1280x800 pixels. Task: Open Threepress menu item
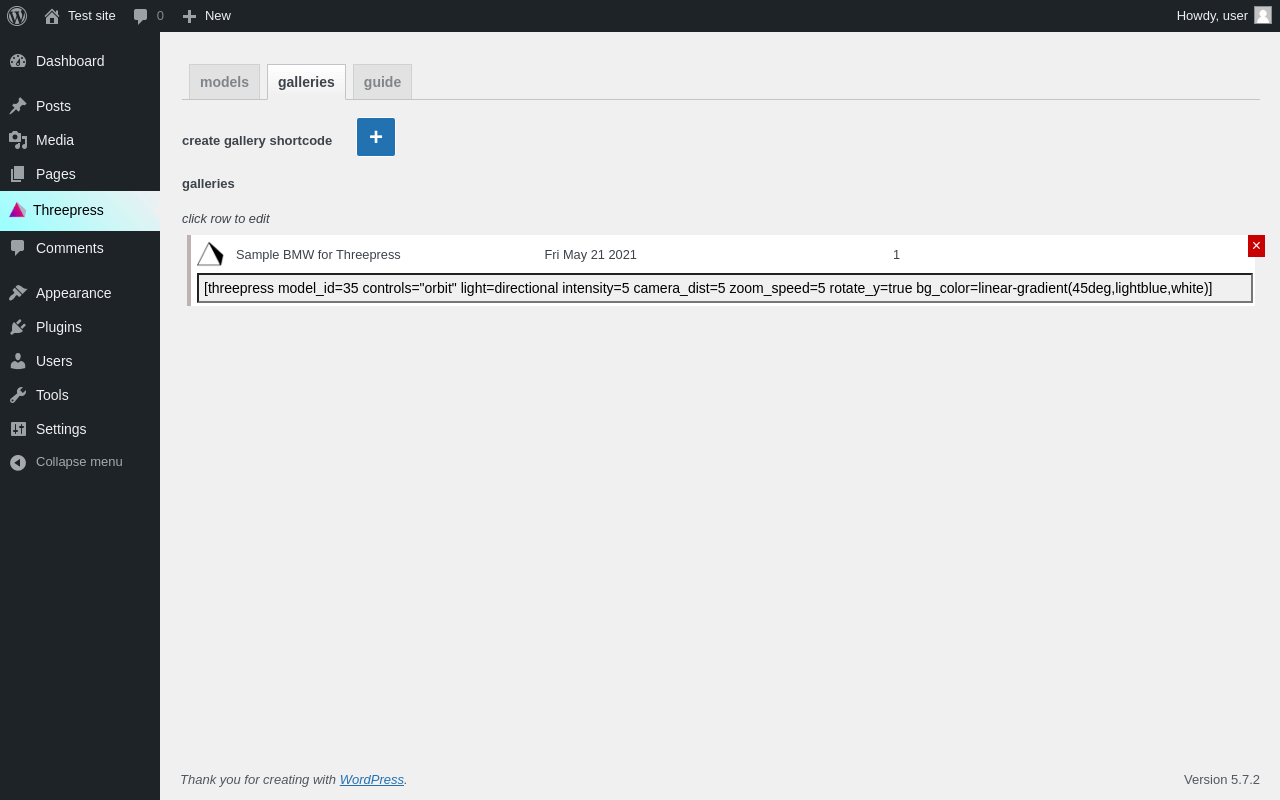pyautogui.click(x=80, y=210)
